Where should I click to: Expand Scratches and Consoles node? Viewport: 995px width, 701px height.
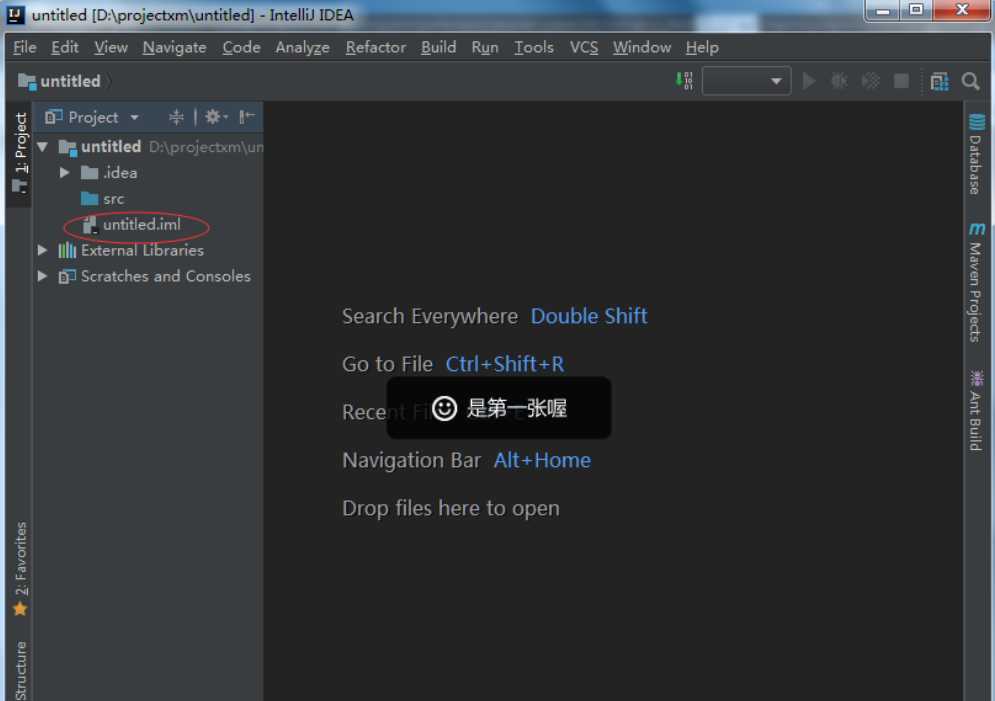(43, 277)
